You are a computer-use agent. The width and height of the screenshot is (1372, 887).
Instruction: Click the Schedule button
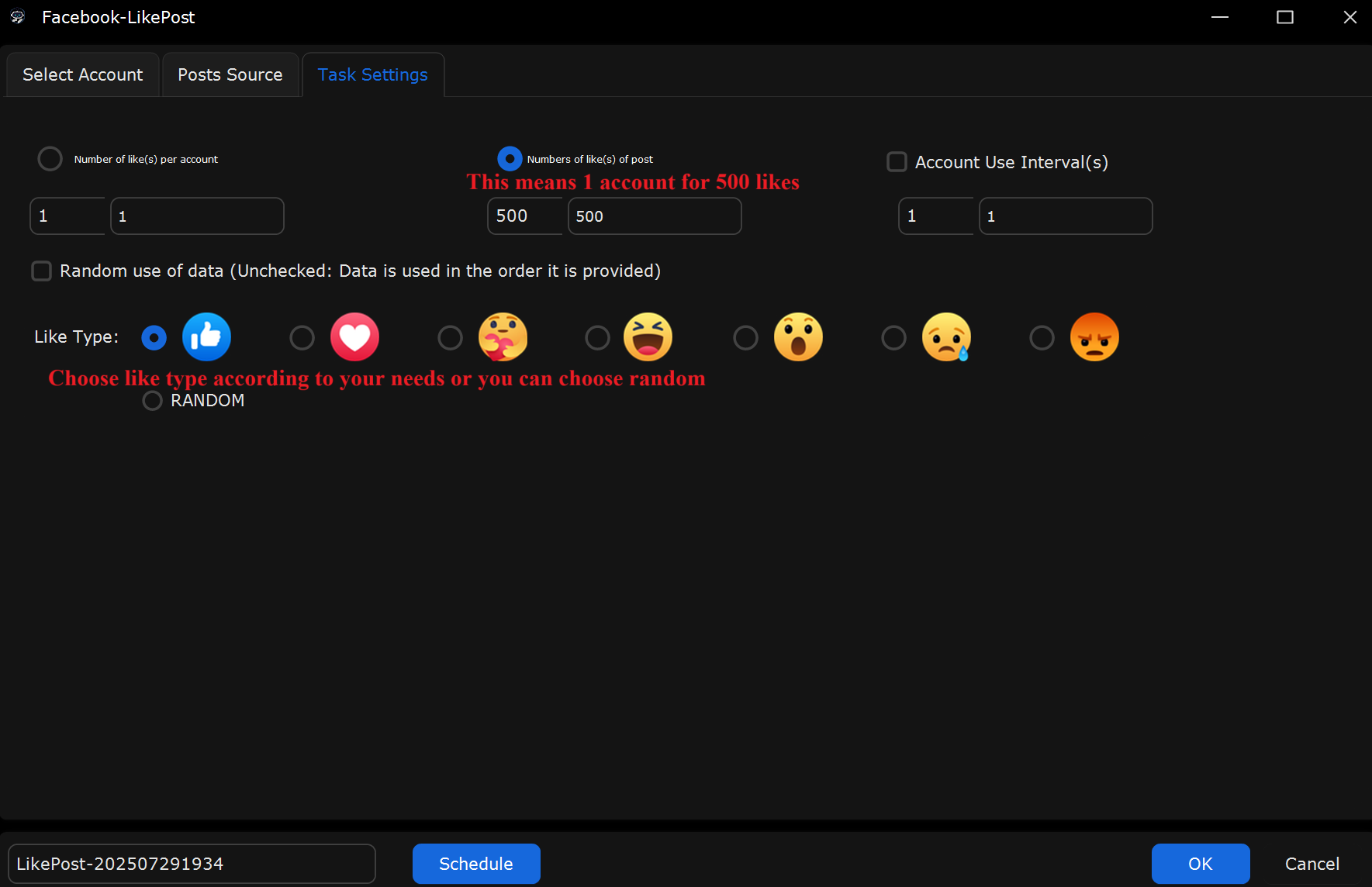[476, 864]
